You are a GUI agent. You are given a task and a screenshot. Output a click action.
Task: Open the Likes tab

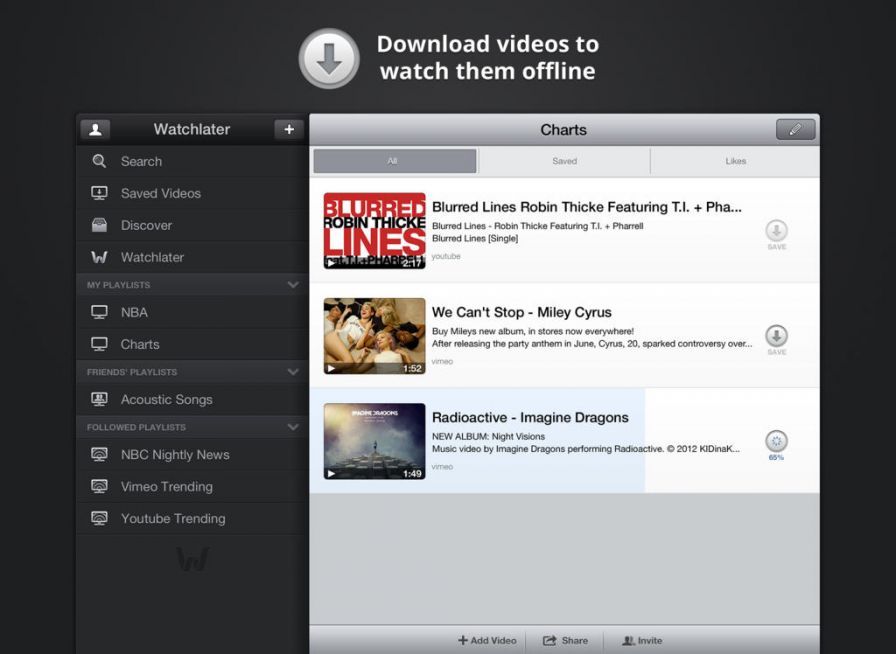click(x=735, y=160)
